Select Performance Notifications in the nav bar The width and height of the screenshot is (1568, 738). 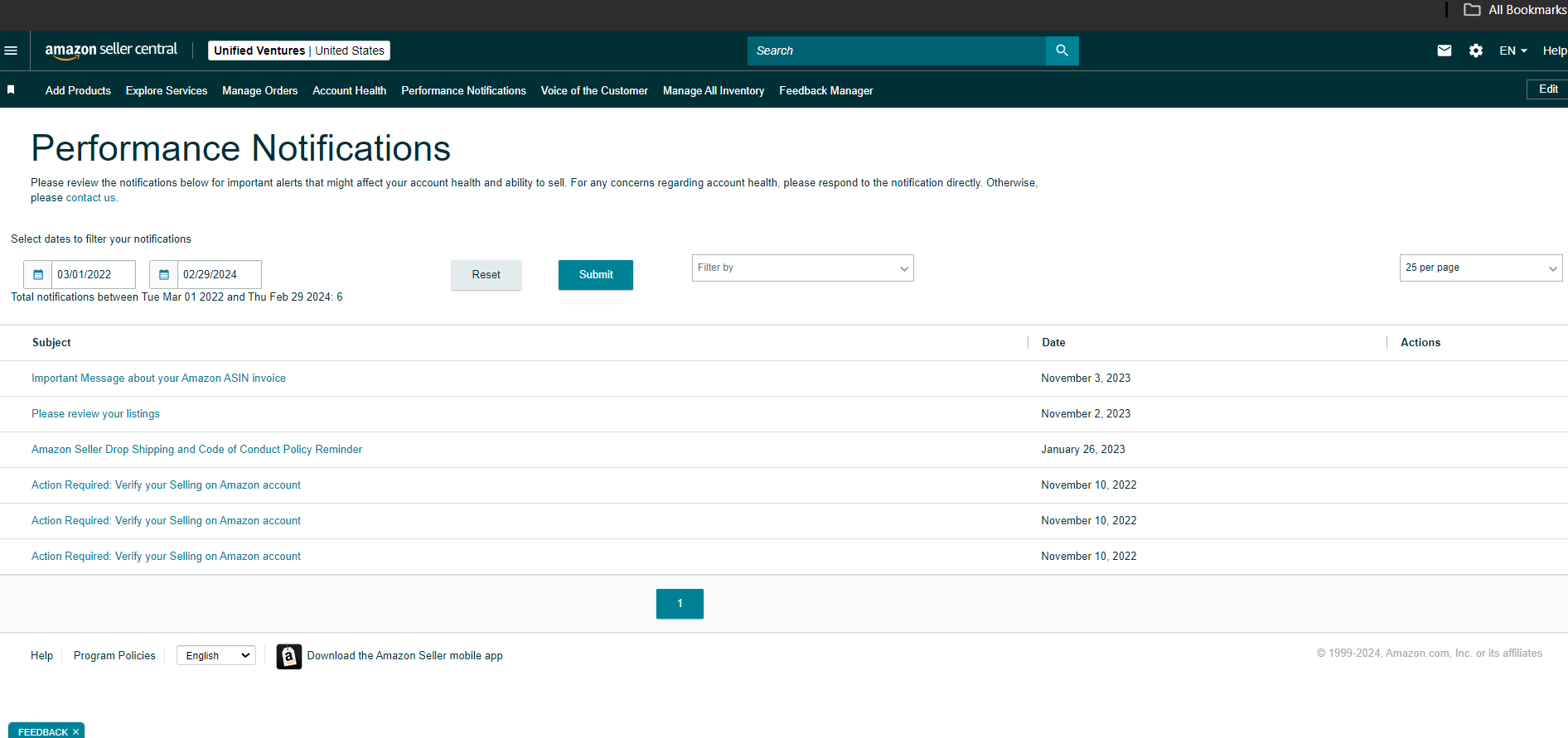pyautogui.click(x=463, y=90)
